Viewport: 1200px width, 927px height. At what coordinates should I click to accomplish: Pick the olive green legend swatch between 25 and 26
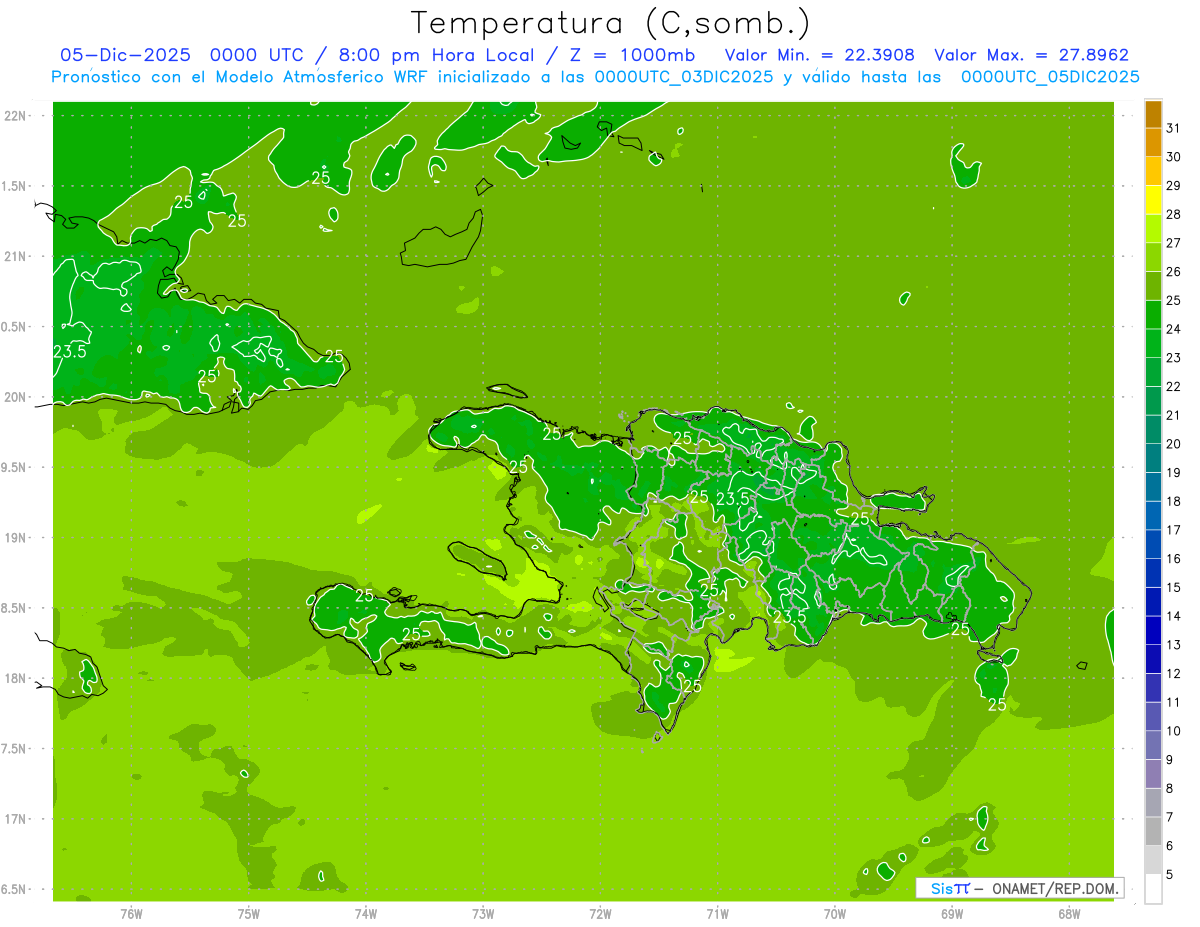(1153, 286)
